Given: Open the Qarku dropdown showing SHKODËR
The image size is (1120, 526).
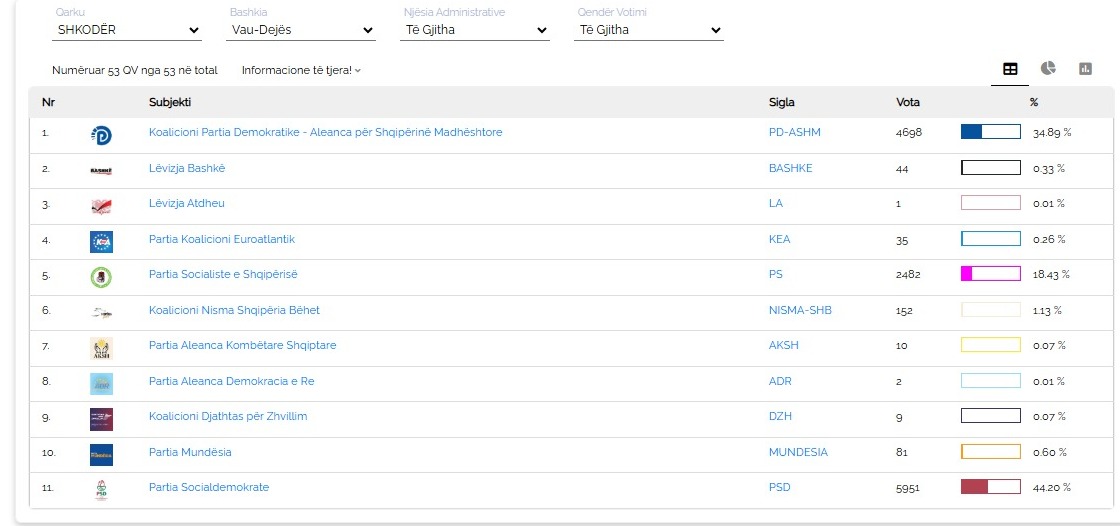Looking at the screenshot, I should [127, 30].
